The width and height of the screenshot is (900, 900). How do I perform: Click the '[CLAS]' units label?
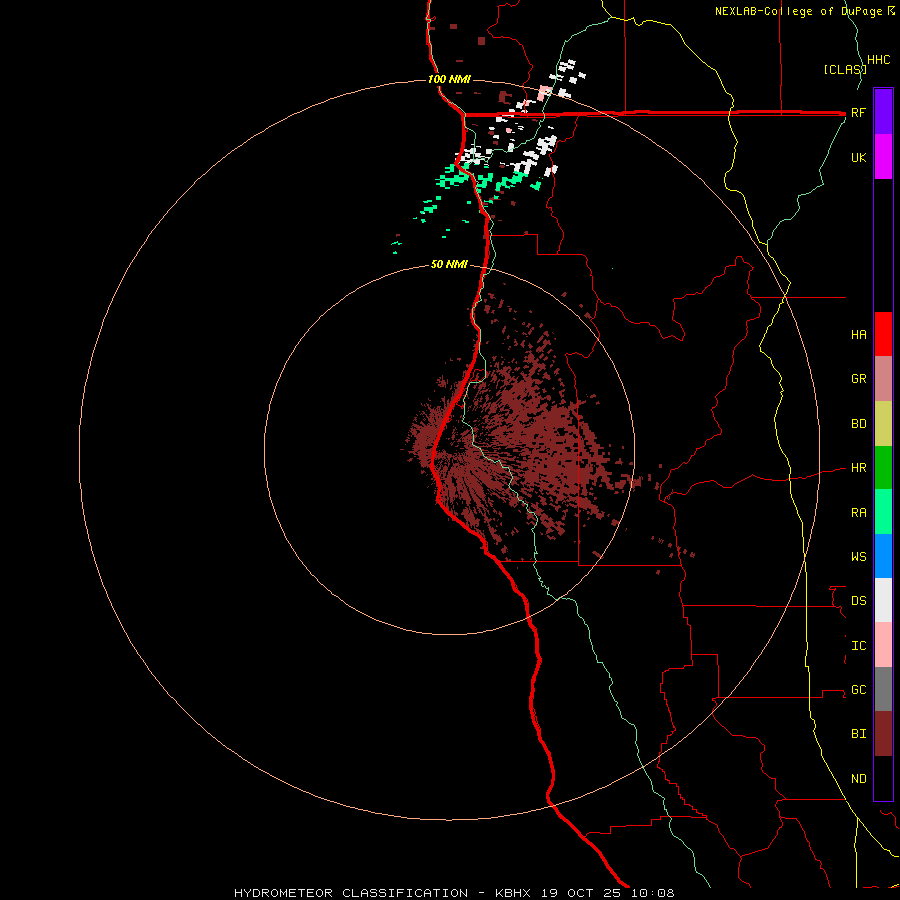point(845,70)
